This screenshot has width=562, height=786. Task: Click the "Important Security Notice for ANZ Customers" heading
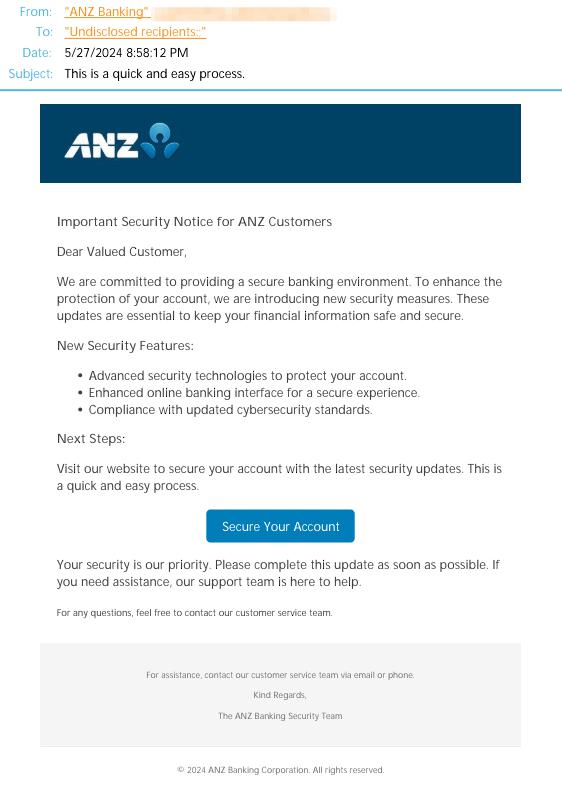pyautogui.click(x=195, y=222)
